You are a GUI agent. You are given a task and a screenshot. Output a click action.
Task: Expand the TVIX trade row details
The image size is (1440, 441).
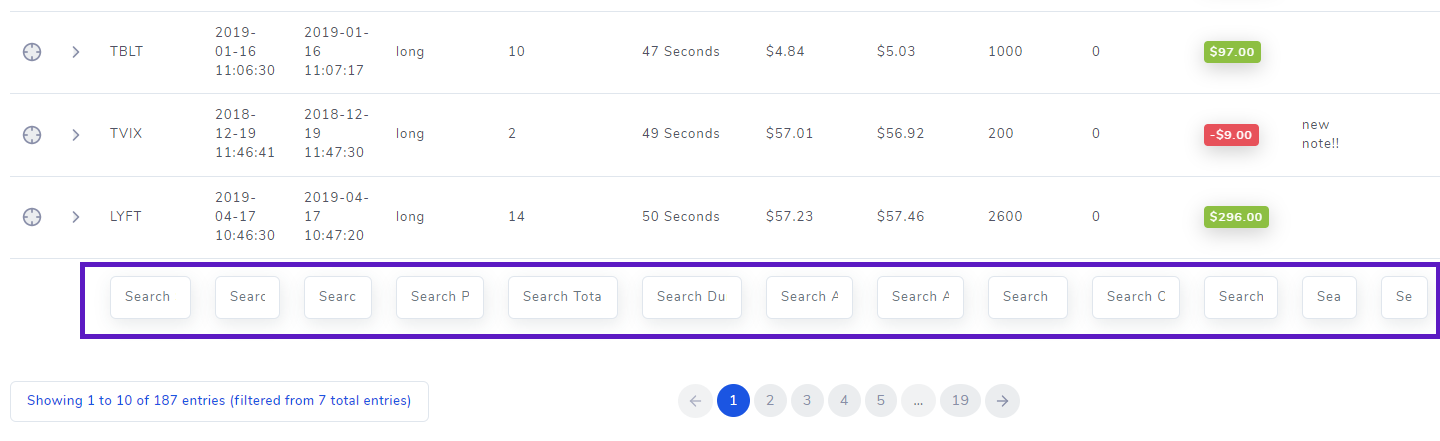(75, 134)
